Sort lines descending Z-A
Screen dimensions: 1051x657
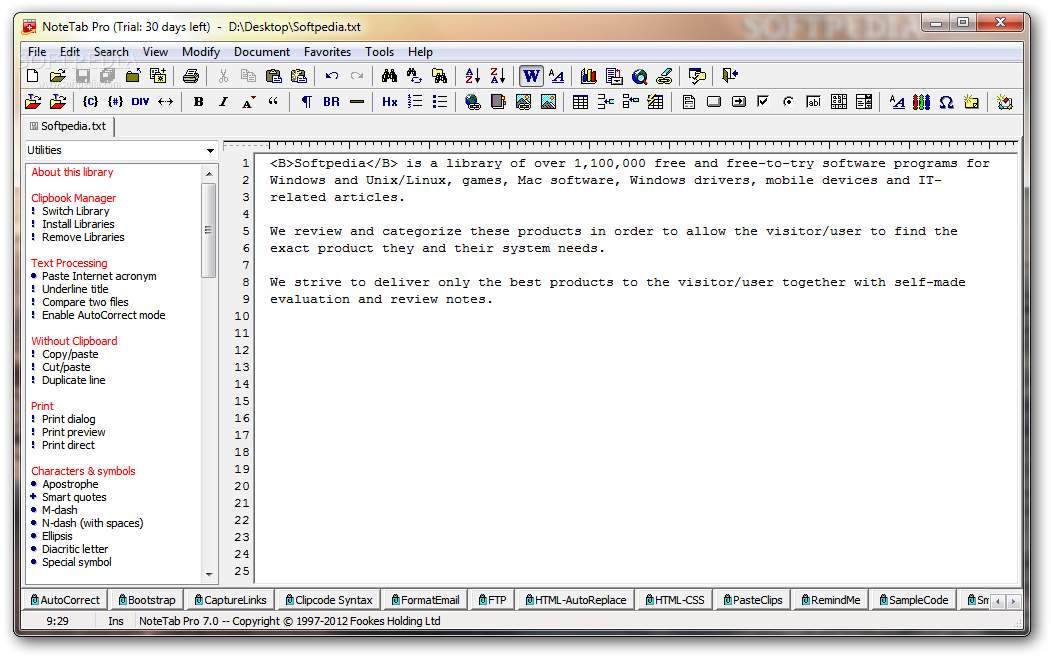(498, 76)
